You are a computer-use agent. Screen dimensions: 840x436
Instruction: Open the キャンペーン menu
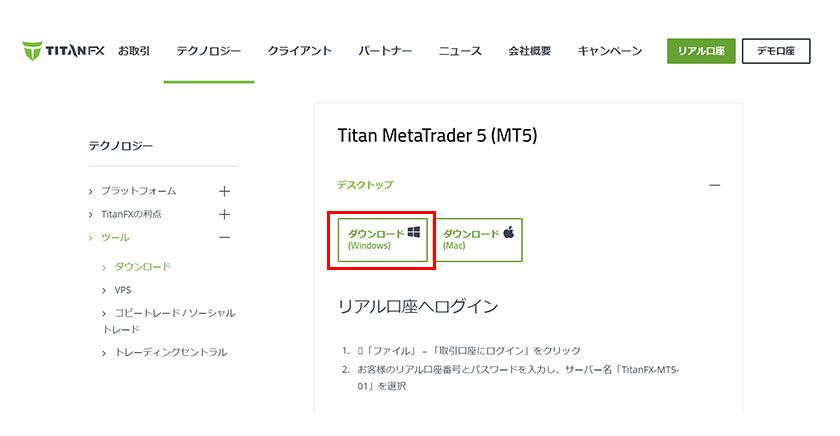click(610, 51)
